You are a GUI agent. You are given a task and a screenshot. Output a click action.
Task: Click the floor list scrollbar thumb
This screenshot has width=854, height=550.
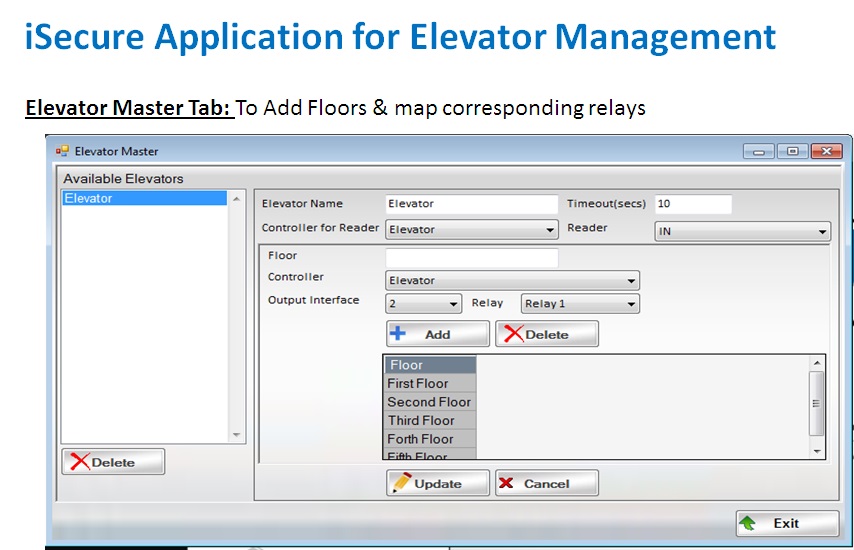816,404
